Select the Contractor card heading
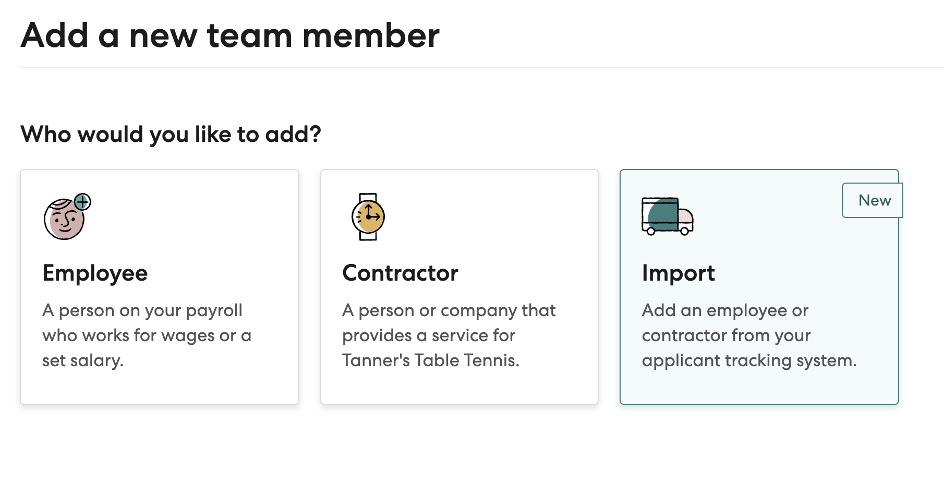 pyautogui.click(x=400, y=273)
